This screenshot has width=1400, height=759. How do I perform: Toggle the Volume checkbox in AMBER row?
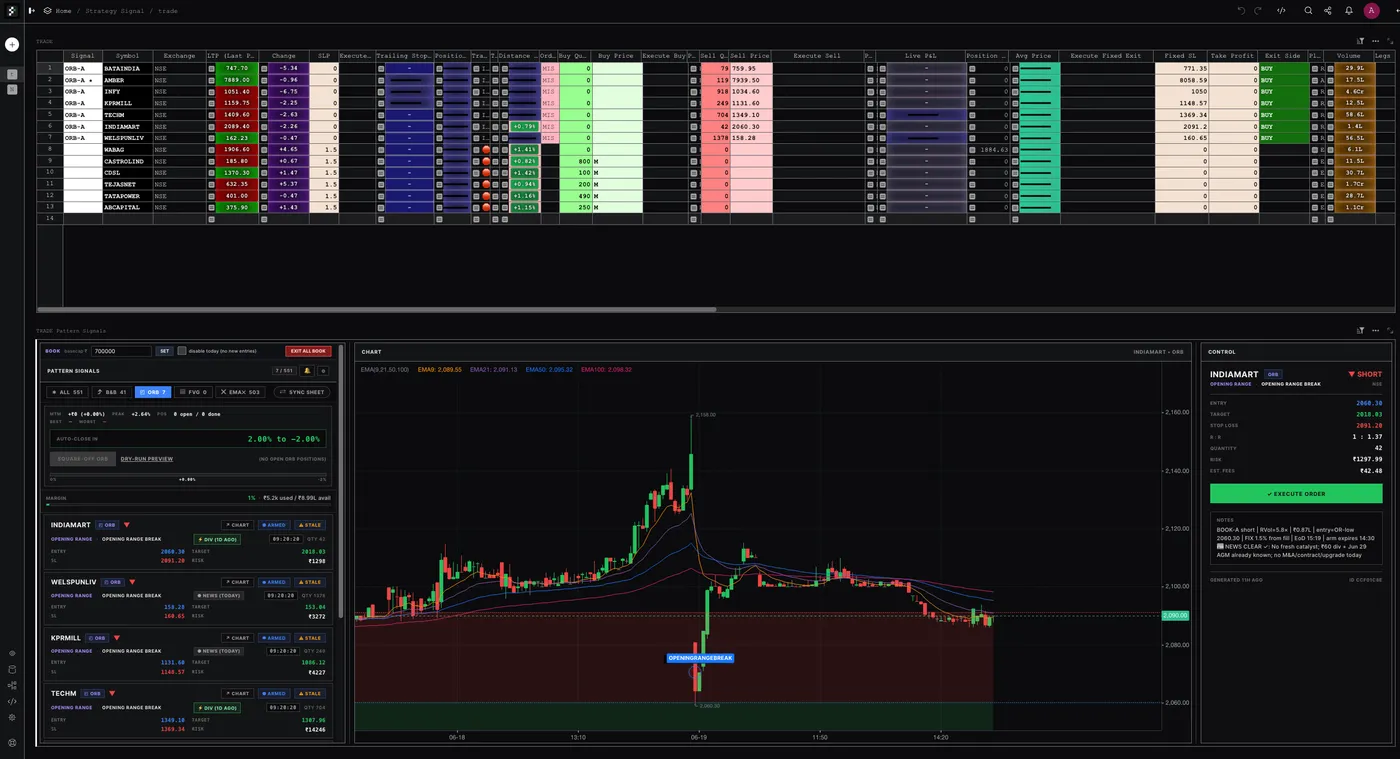click(x=1329, y=80)
